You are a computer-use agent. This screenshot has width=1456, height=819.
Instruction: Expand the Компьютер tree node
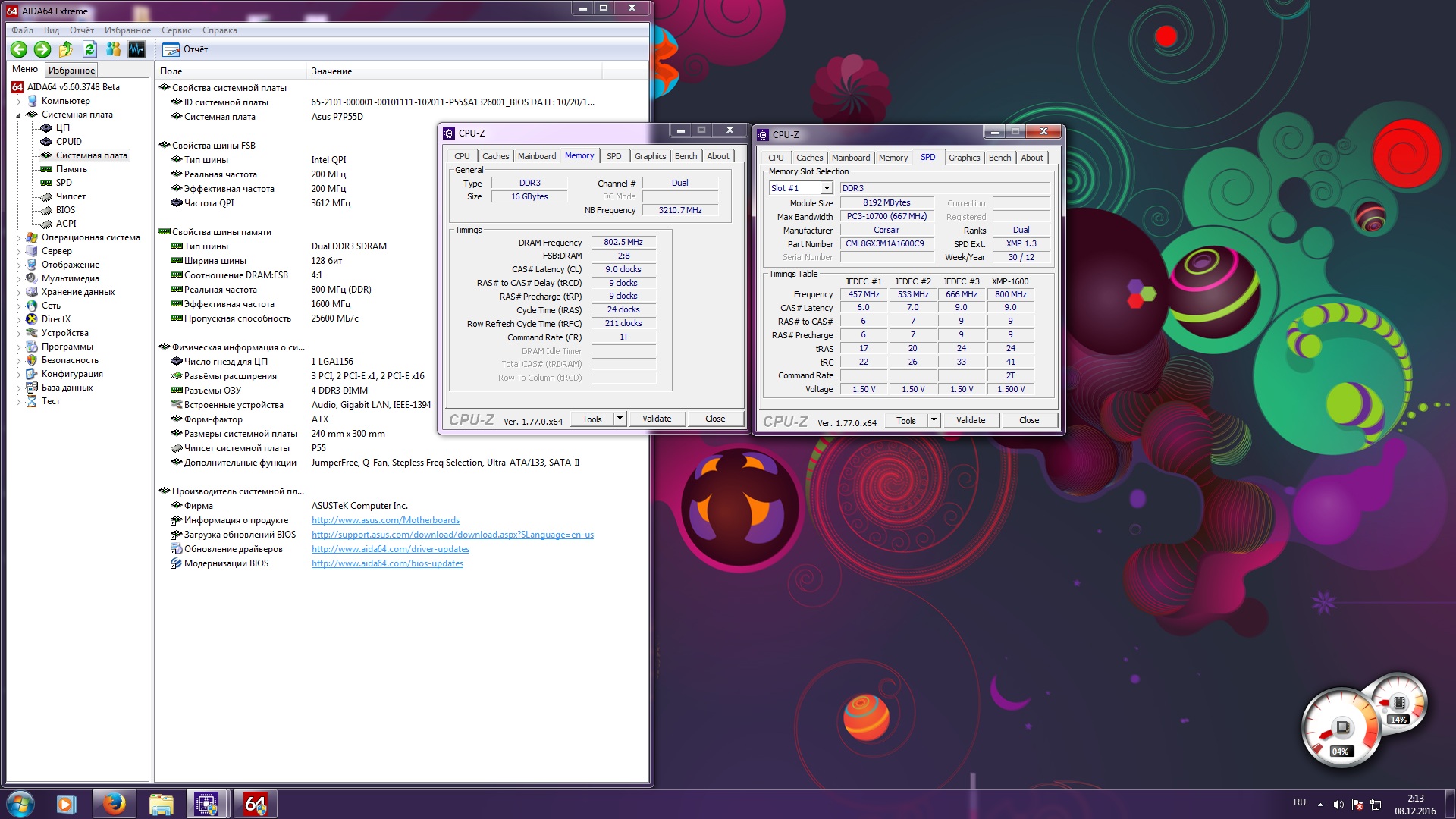tap(19, 102)
